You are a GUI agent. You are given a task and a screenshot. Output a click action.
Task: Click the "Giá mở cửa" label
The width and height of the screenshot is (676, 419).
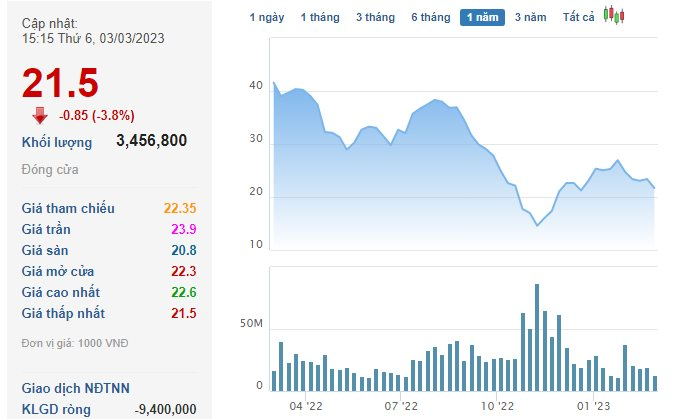tap(62, 271)
